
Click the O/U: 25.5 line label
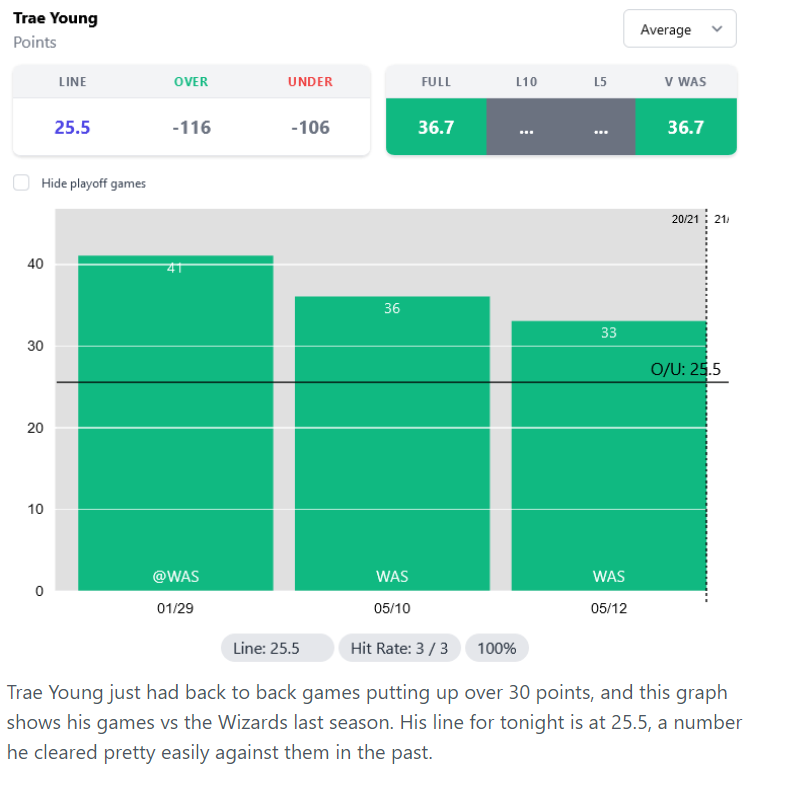685,369
